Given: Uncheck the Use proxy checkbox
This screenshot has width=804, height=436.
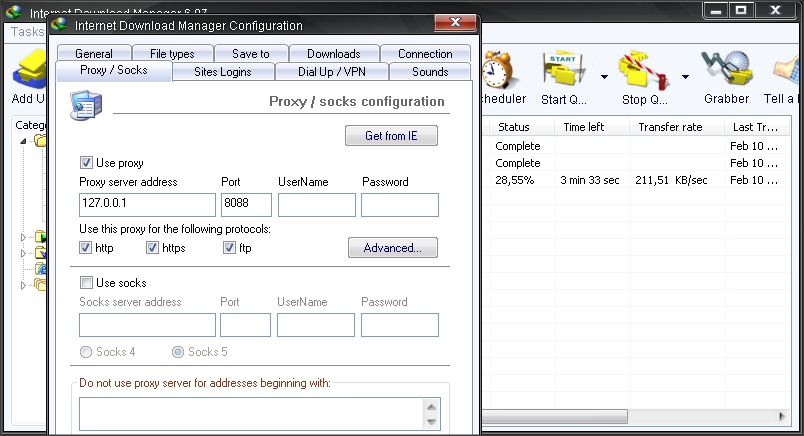Looking at the screenshot, I should tap(86, 163).
